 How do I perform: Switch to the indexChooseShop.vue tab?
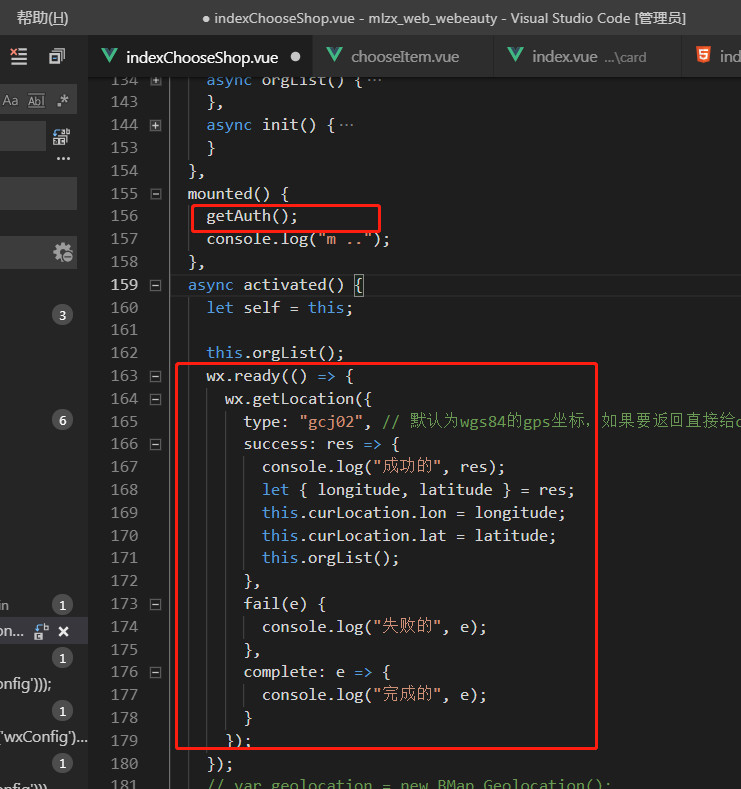[x=201, y=57]
